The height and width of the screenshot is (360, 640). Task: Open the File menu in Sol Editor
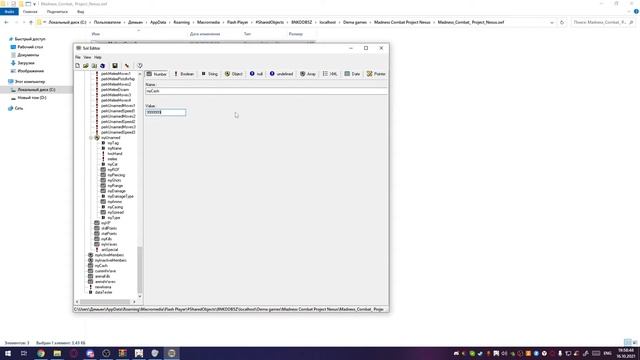pyautogui.click(x=78, y=58)
